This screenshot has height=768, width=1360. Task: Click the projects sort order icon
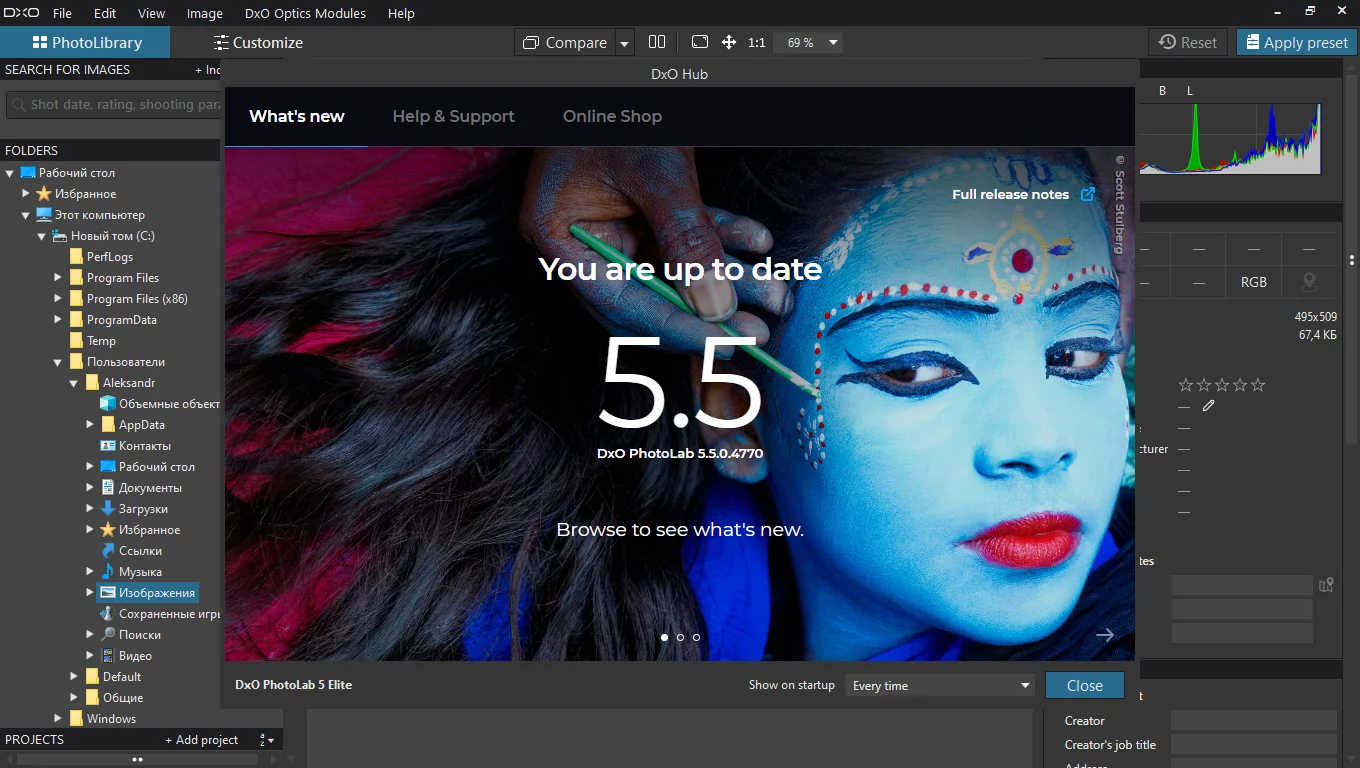point(267,740)
